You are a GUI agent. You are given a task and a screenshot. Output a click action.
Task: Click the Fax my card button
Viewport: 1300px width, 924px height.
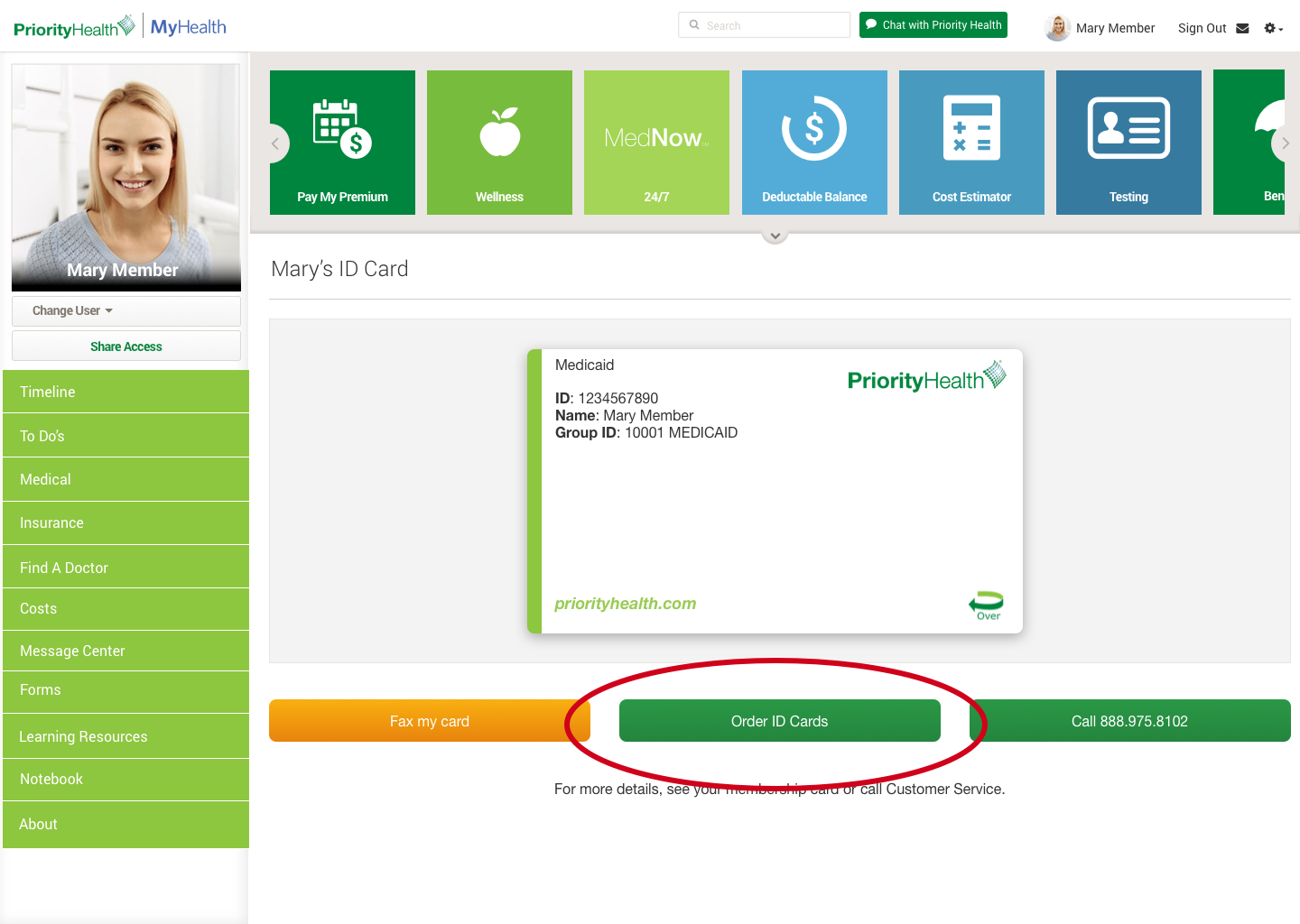pyautogui.click(x=430, y=721)
